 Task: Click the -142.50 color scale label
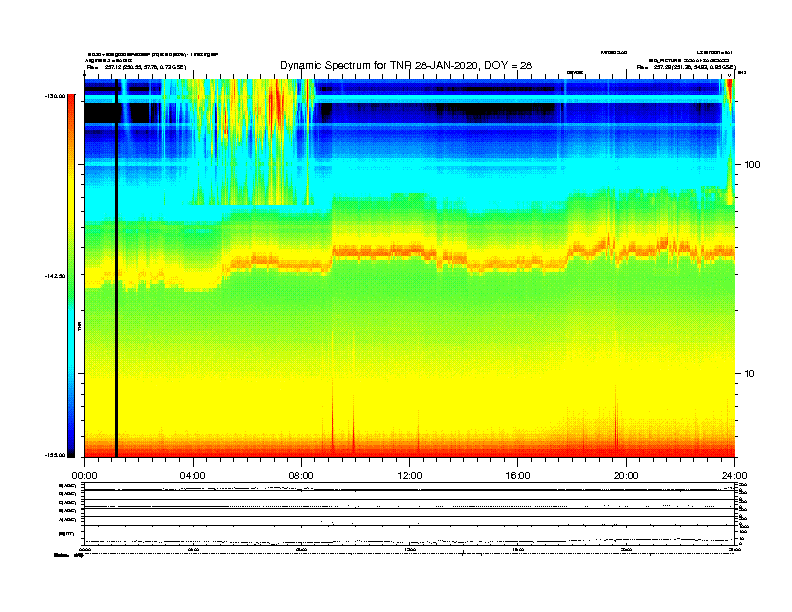[x=55, y=276]
